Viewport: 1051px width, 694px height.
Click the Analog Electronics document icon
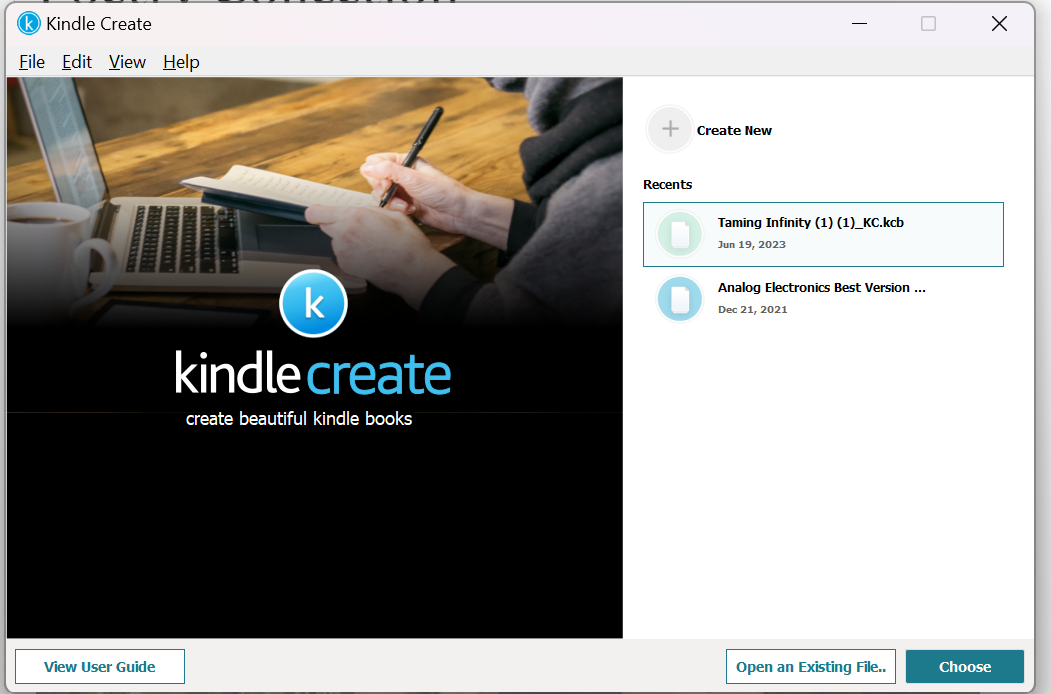[x=680, y=299]
